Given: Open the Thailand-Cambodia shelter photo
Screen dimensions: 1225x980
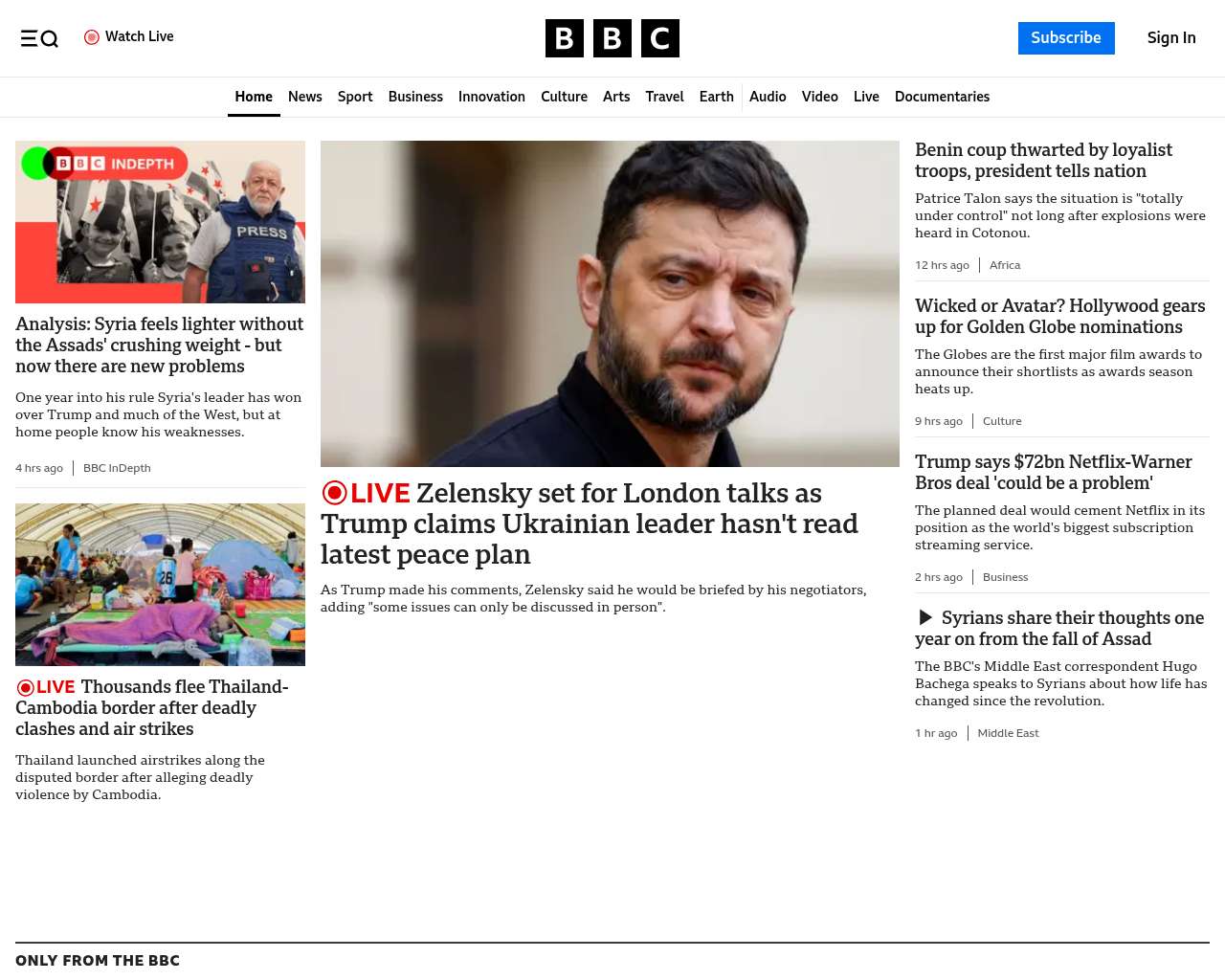Looking at the screenshot, I should (160, 585).
